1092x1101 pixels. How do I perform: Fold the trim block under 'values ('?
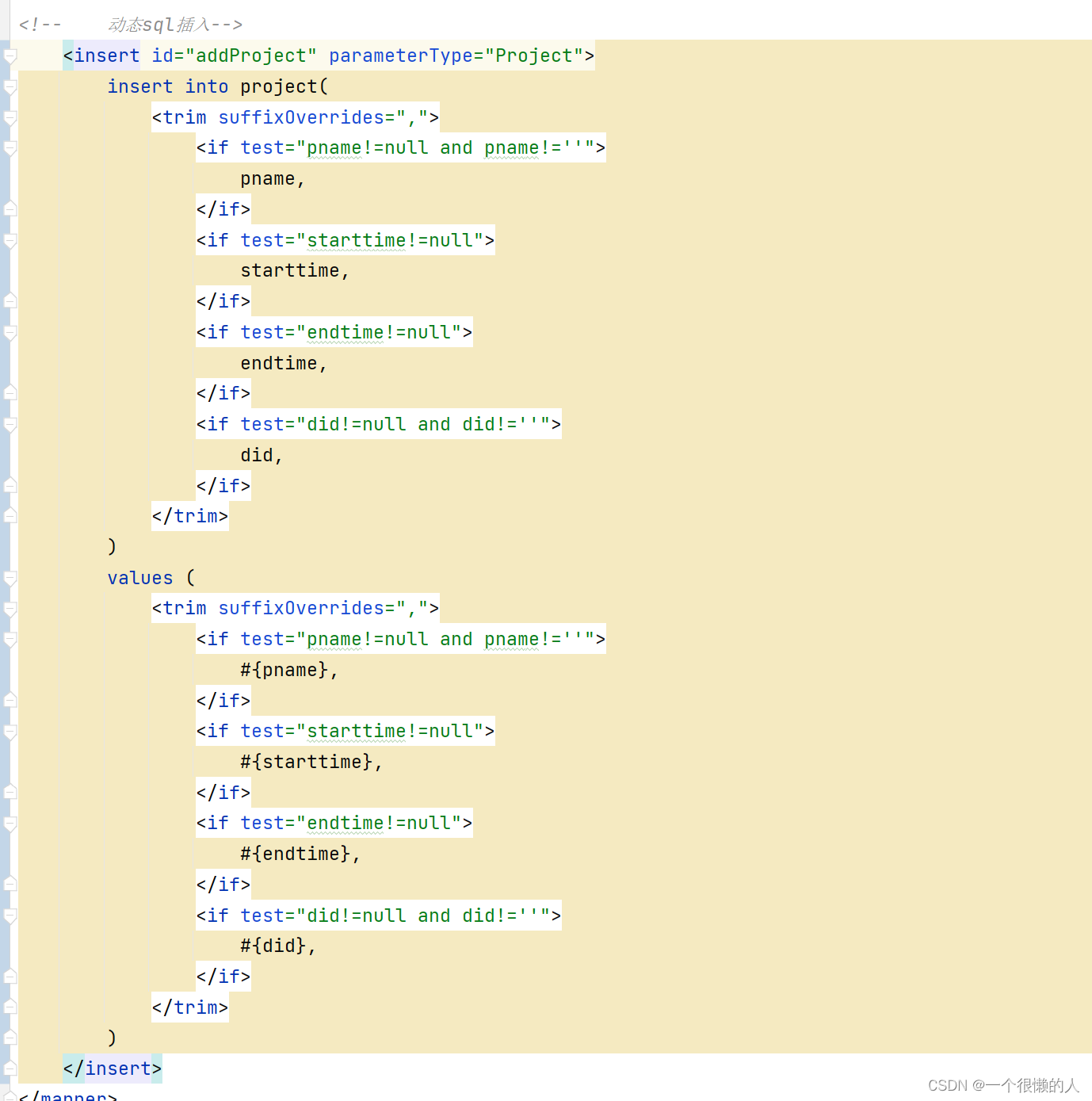[x=10, y=609]
